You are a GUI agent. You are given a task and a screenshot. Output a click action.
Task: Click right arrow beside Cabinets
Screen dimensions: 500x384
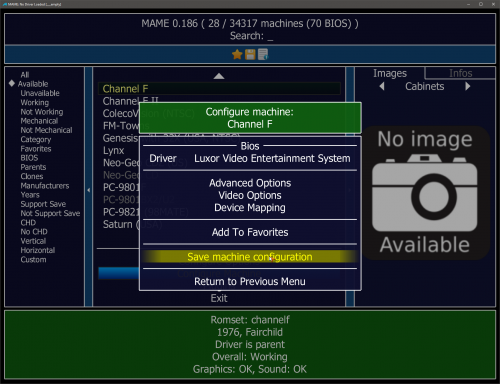(468, 86)
